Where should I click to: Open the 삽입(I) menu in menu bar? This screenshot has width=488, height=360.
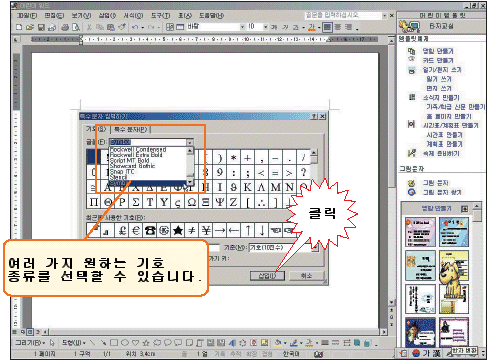tap(107, 15)
